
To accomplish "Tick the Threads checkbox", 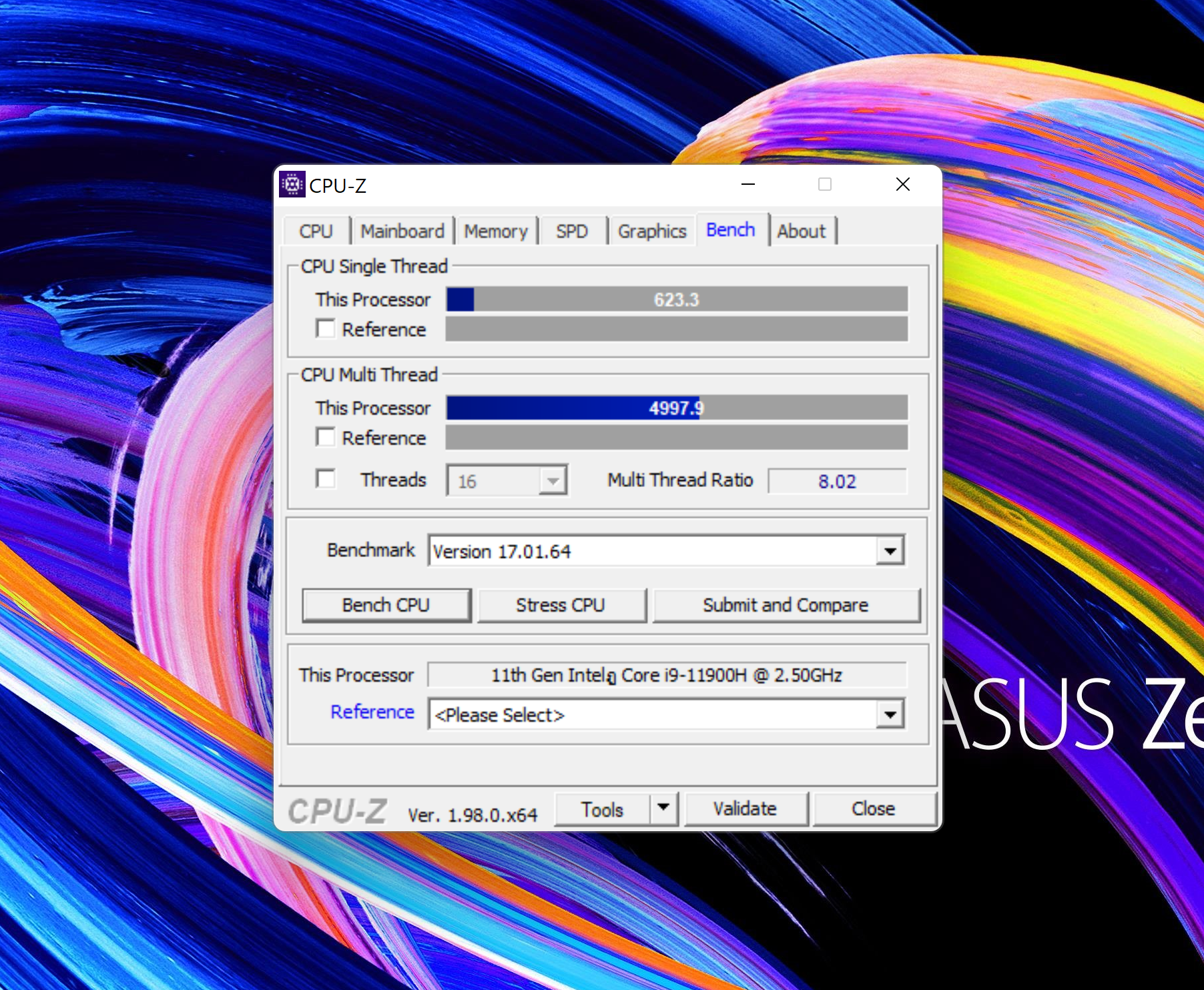I will point(325,478).
